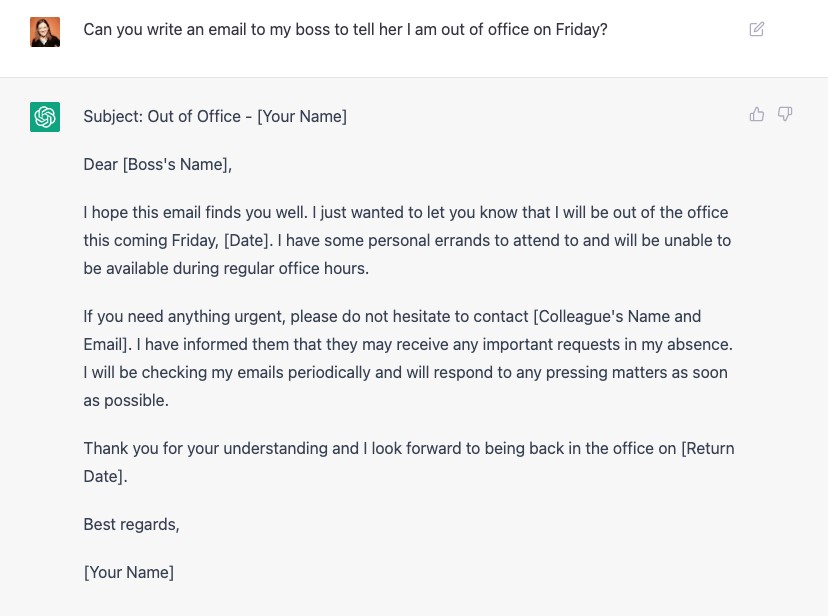
Task: Click the edit message pencil icon
Action: tap(757, 30)
